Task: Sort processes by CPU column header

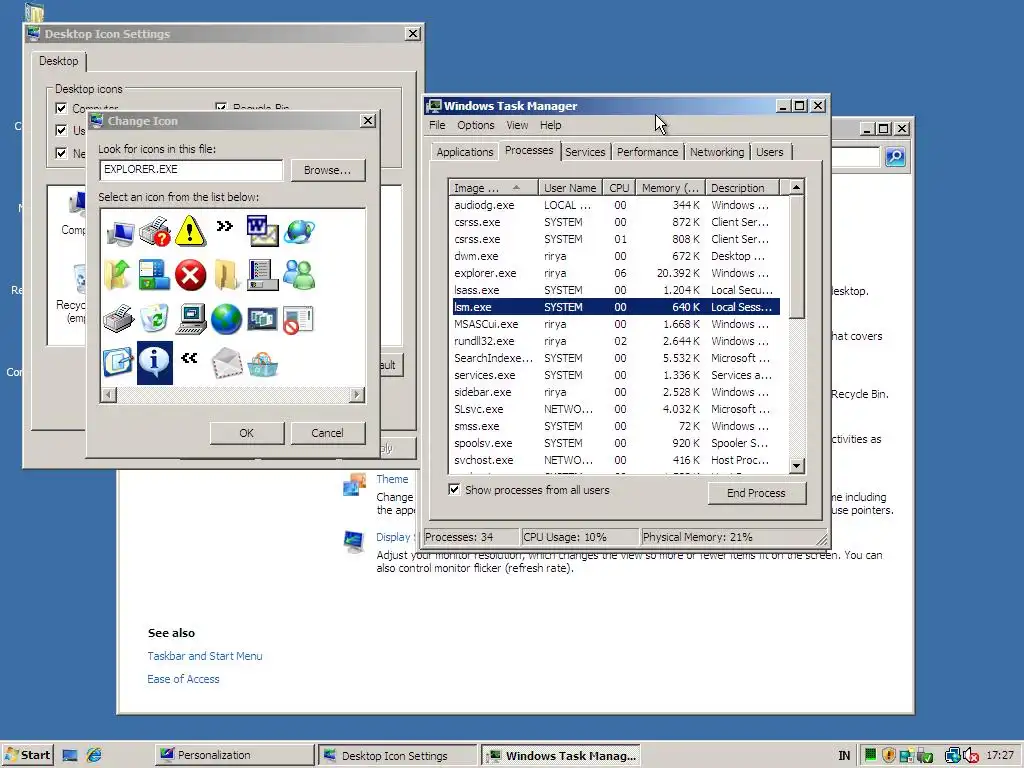Action: (x=619, y=187)
